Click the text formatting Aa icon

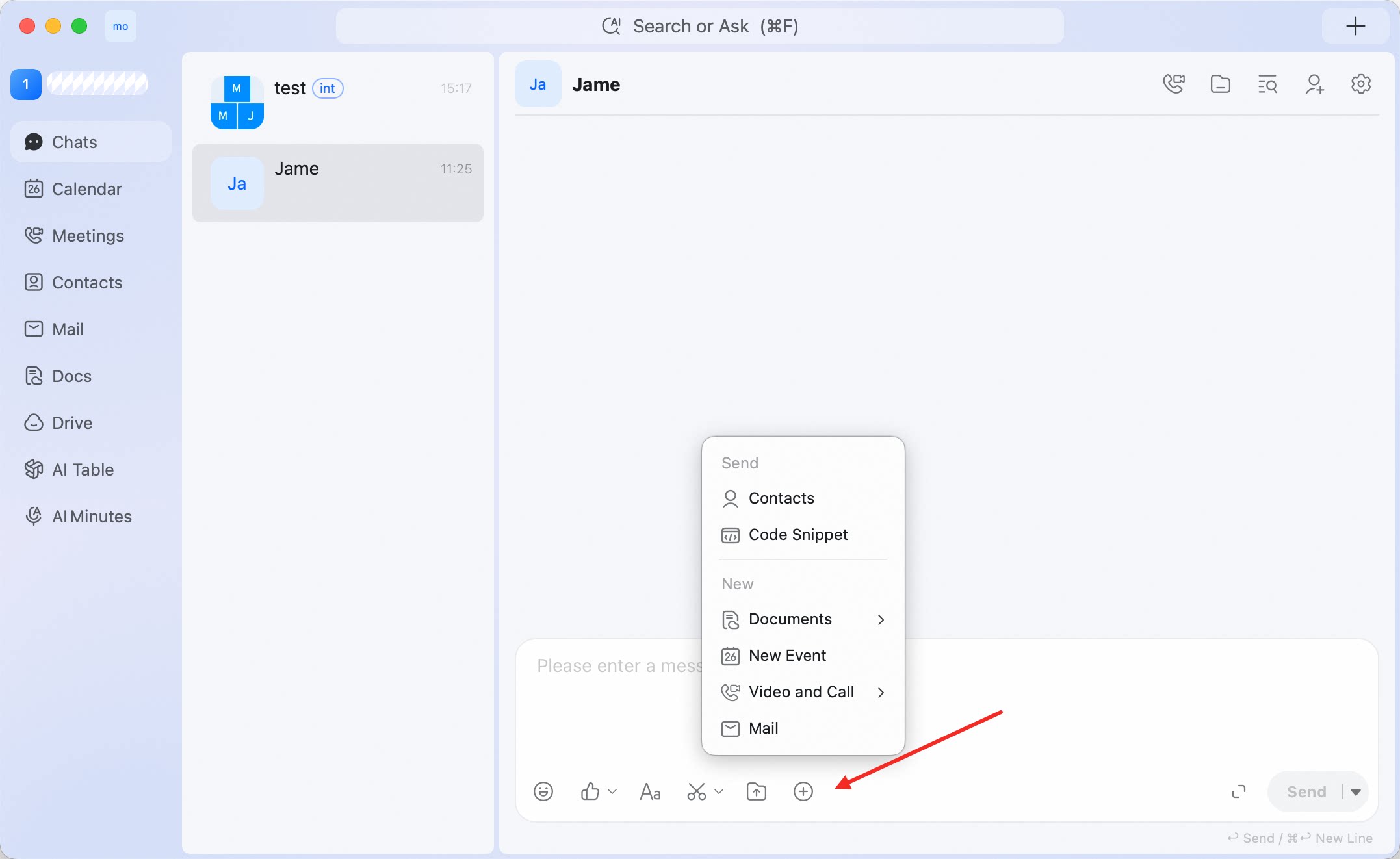[650, 791]
